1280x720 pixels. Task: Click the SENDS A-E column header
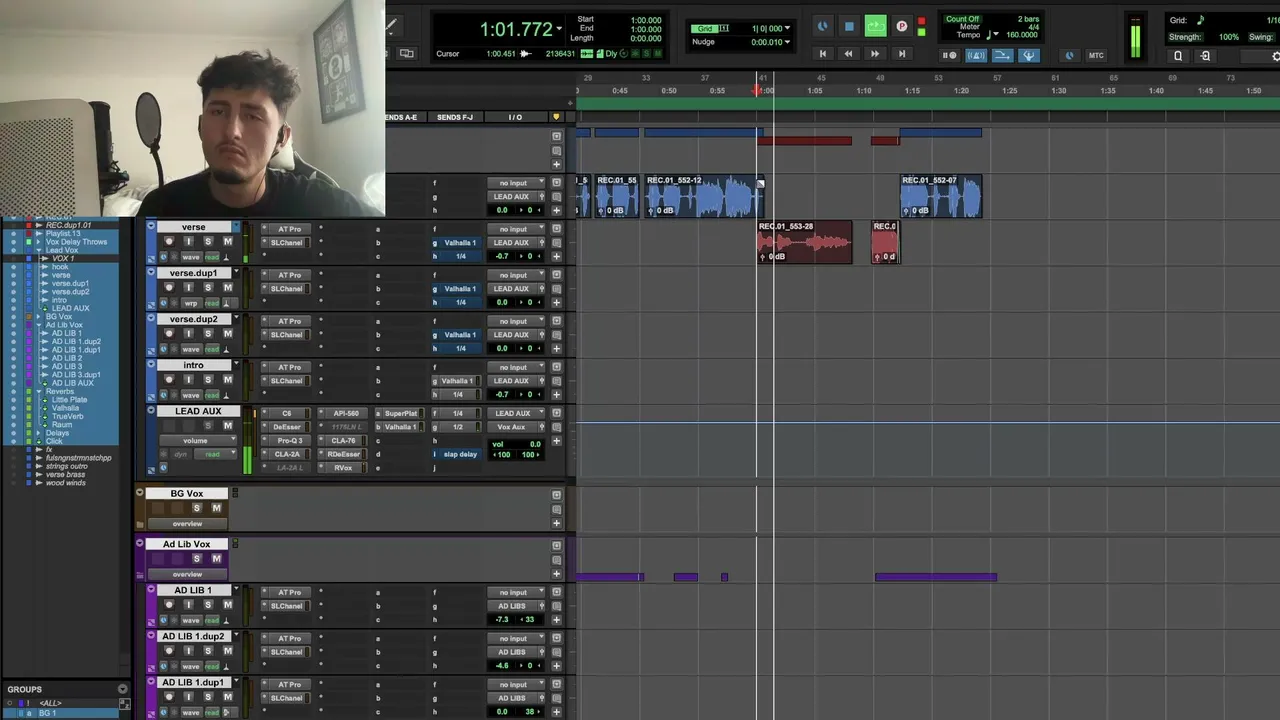[x=401, y=117]
